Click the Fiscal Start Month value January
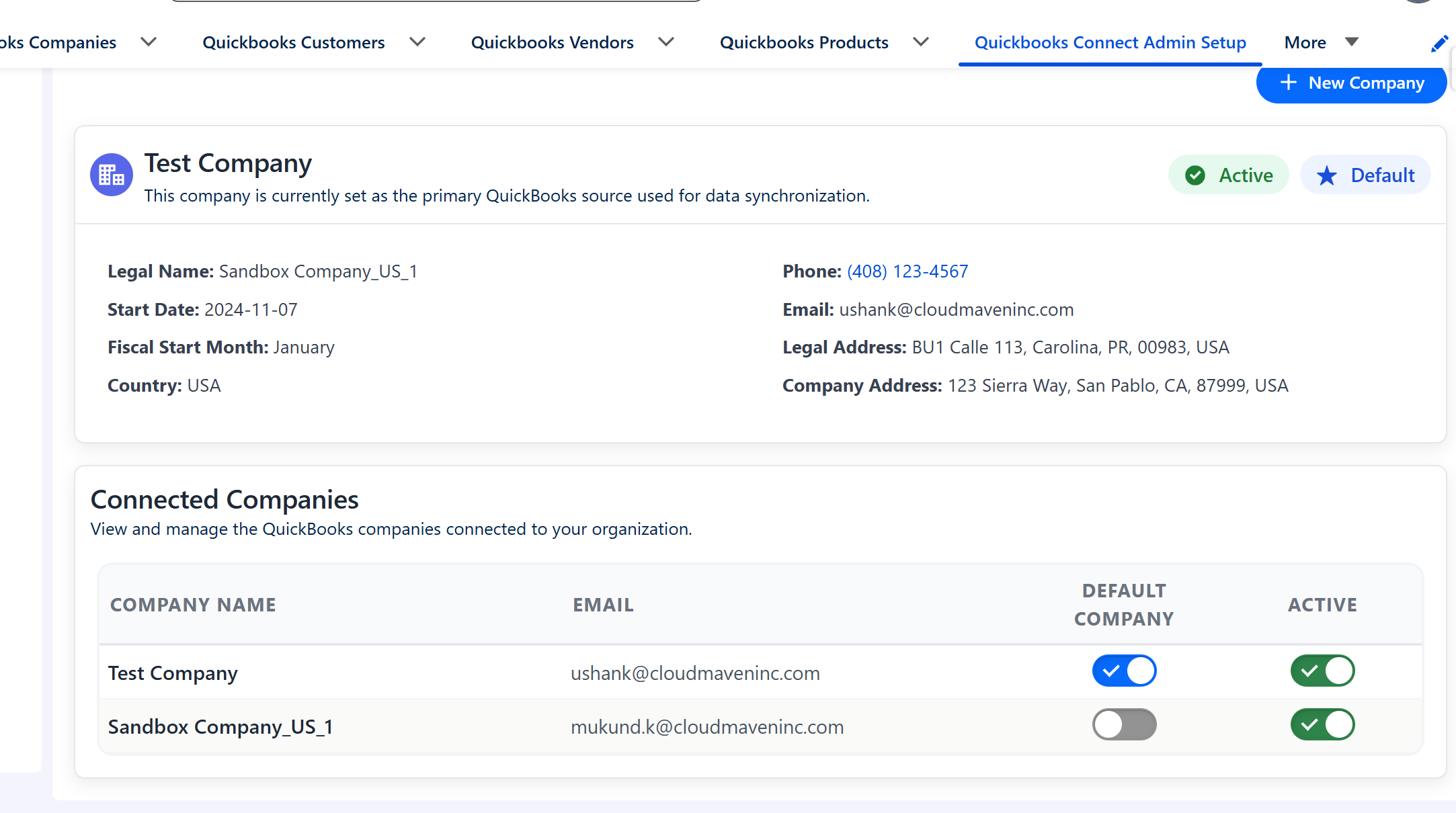 point(304,347)
